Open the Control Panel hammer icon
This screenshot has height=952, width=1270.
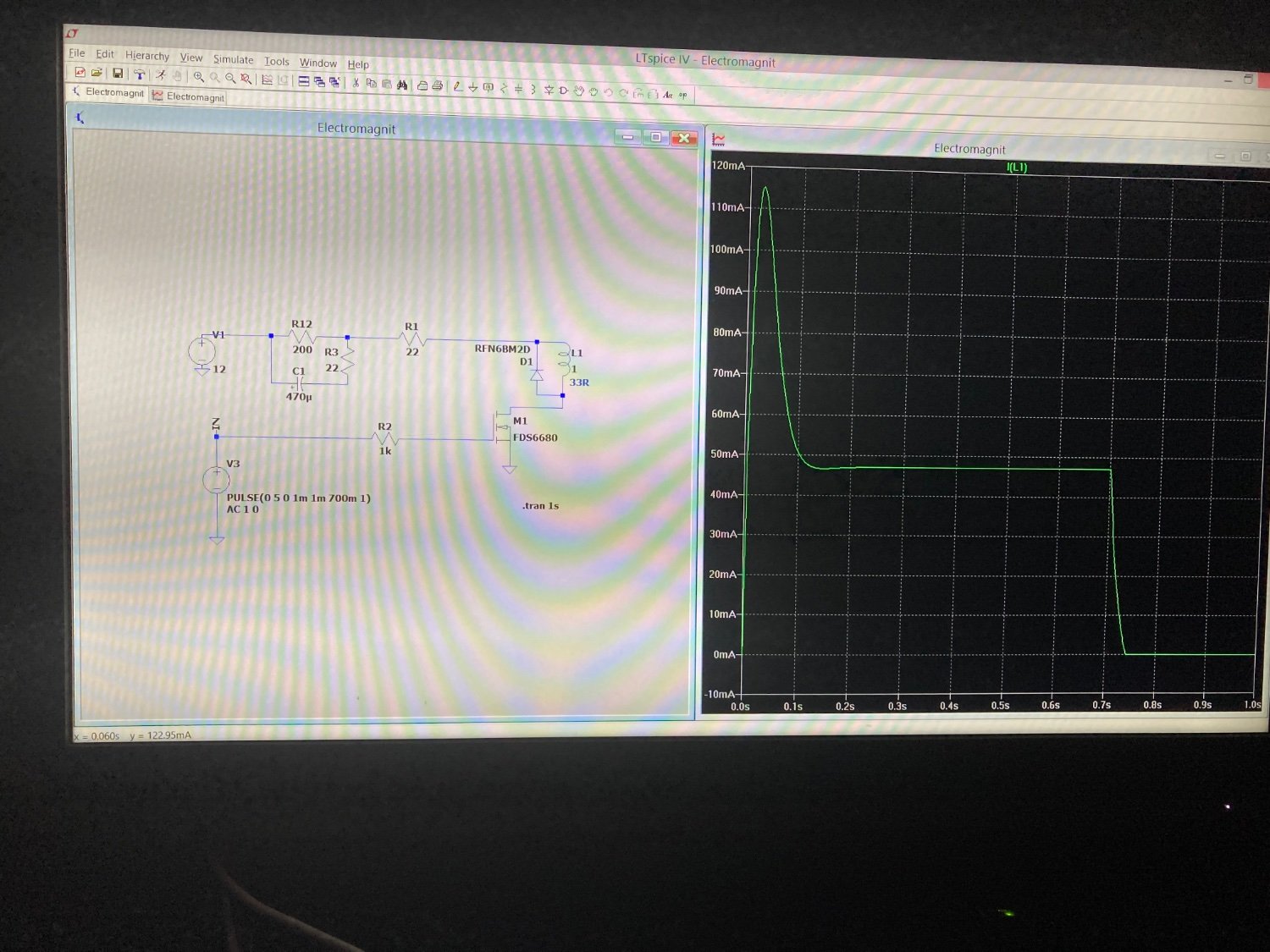pos(140,74)
